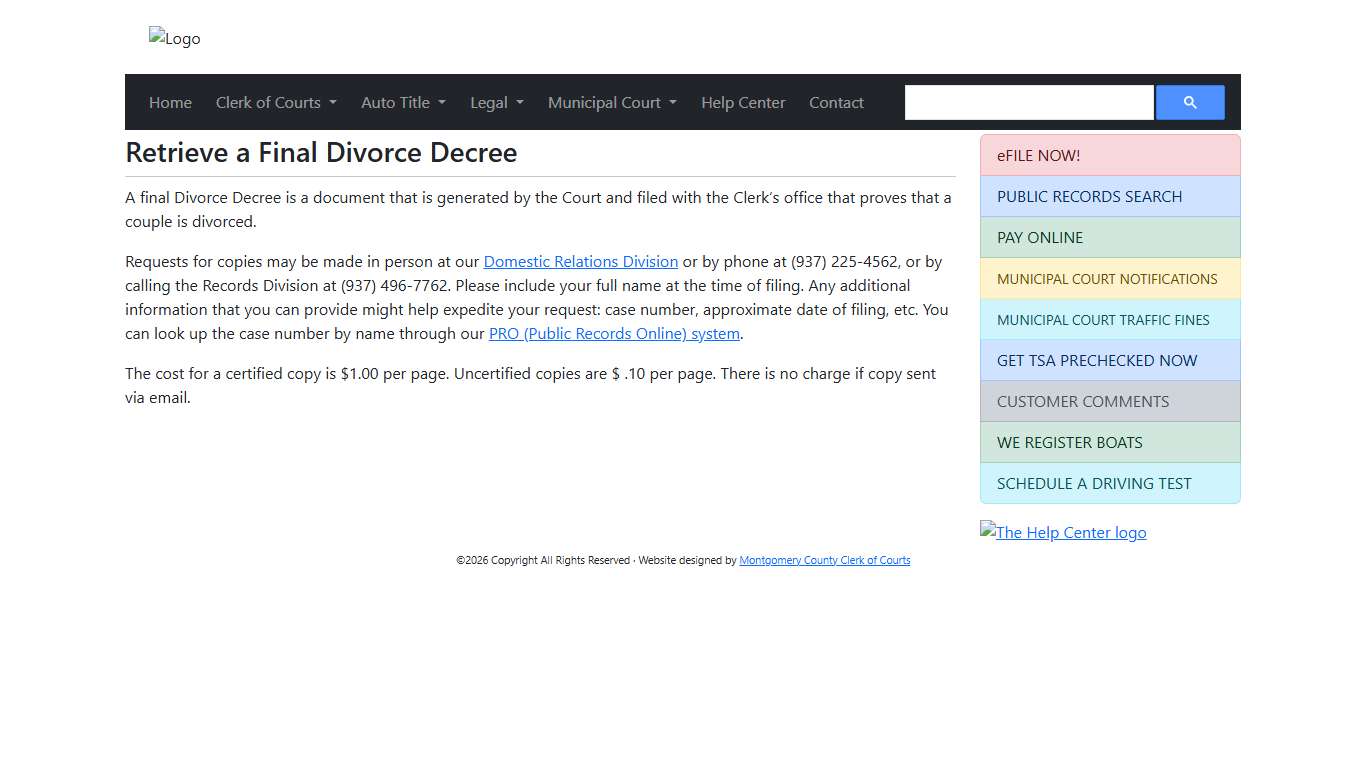Expand the Legal dropdown menu

496,102
